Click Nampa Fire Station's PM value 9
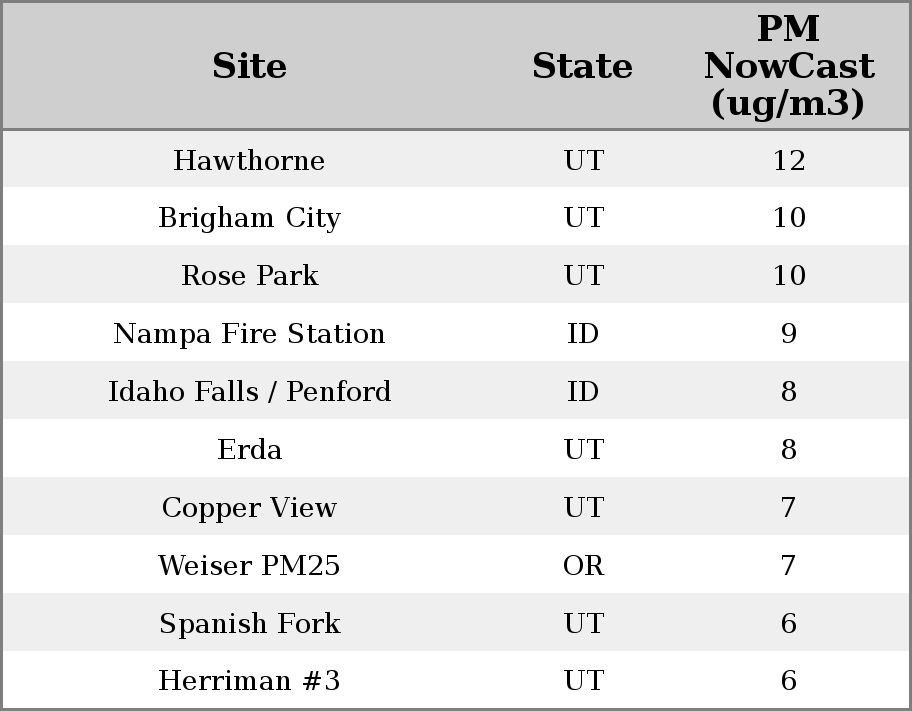 (788, 334)
